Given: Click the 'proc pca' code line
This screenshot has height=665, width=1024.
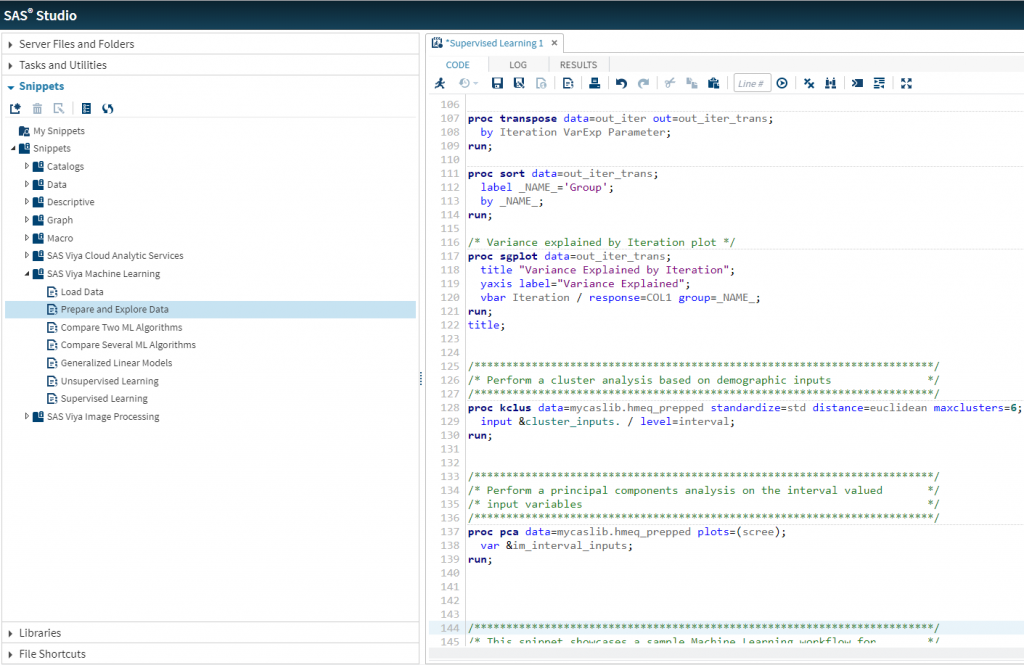Looking at the screenshot, I should [x=627, y=532].
